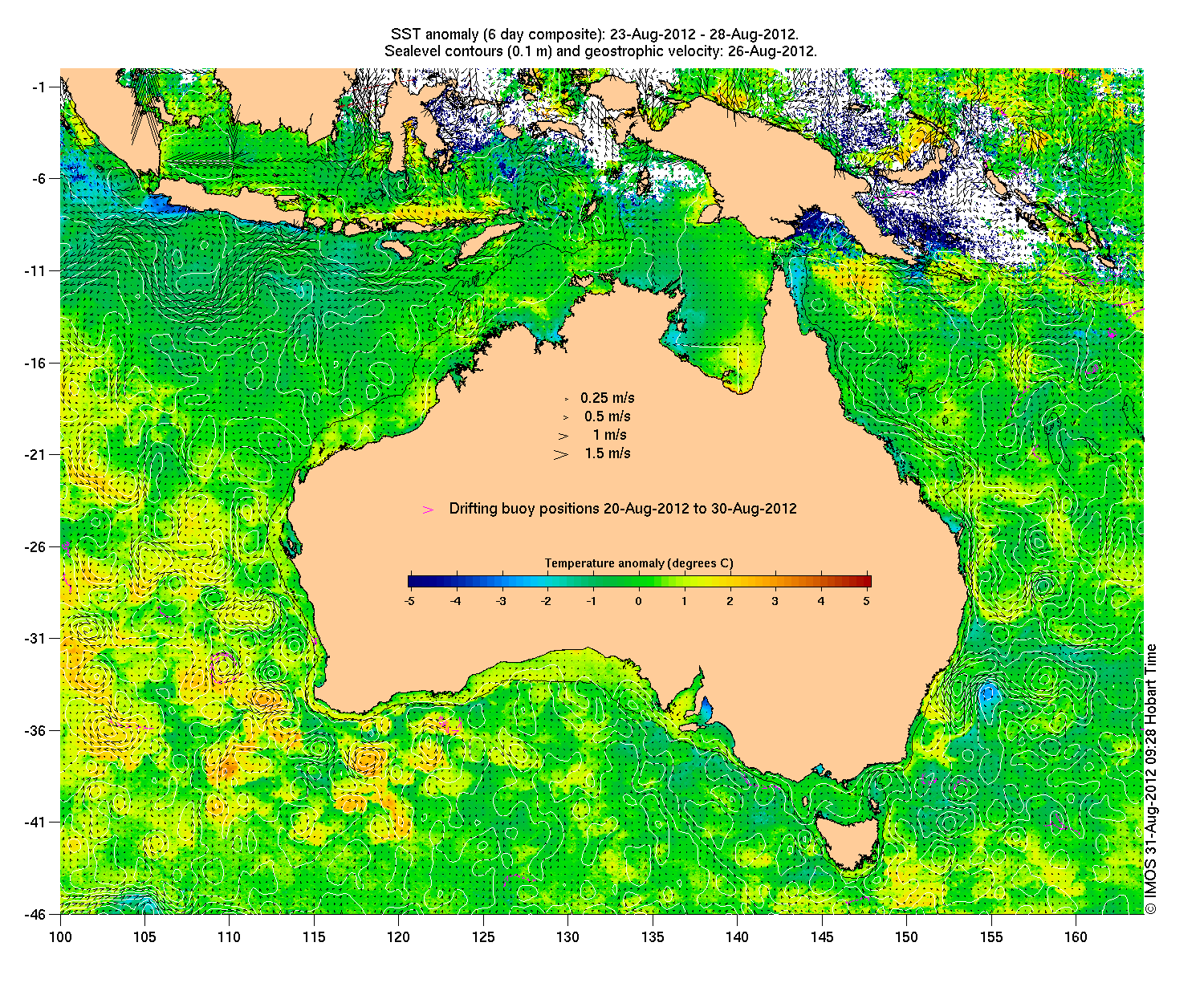Click the 1.5 m/s legend label
The image size is (1204, 983).
click(x=608, y=453)
